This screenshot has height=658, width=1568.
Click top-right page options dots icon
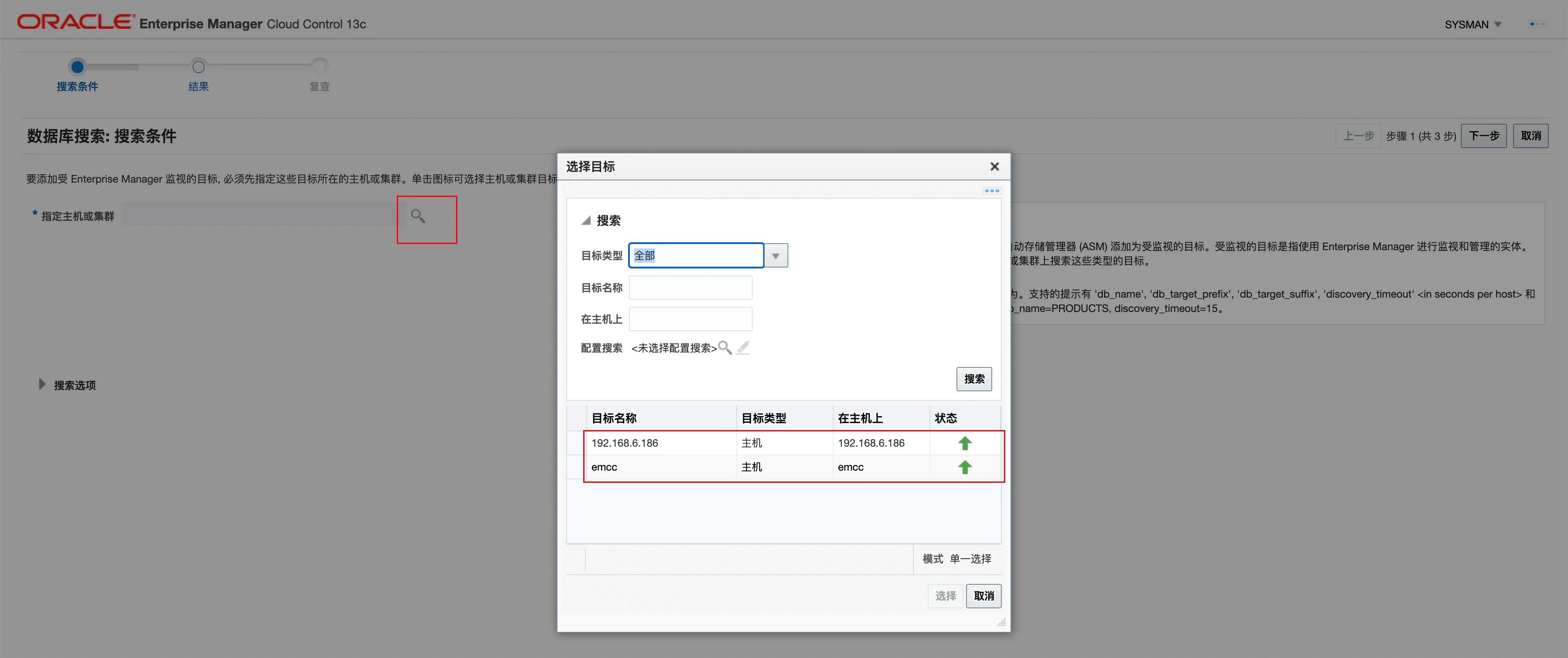point(1537,24)
